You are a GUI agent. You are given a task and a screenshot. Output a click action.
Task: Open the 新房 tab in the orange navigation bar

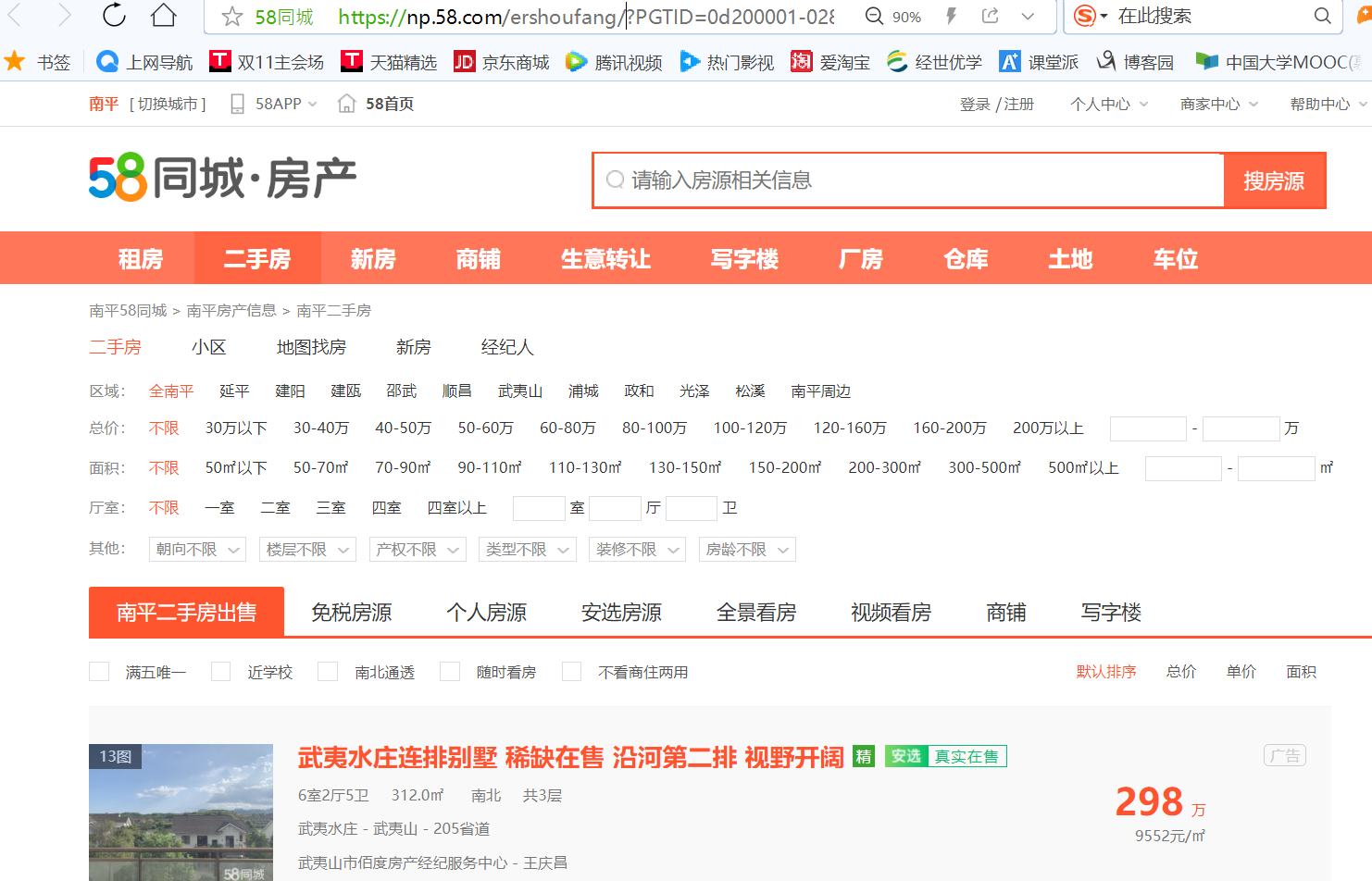tap(373, 258)
